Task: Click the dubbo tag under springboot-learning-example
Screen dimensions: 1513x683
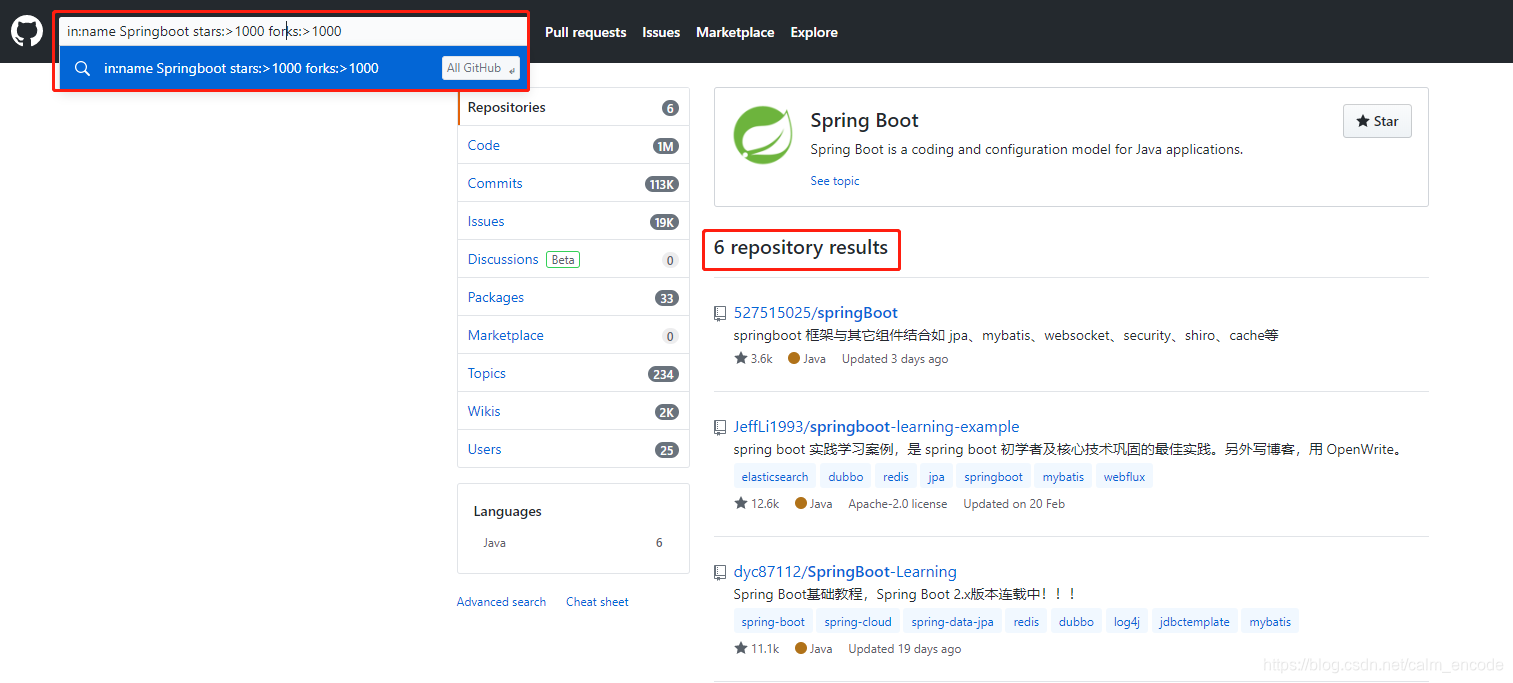Action: click(x=846, y=477)
